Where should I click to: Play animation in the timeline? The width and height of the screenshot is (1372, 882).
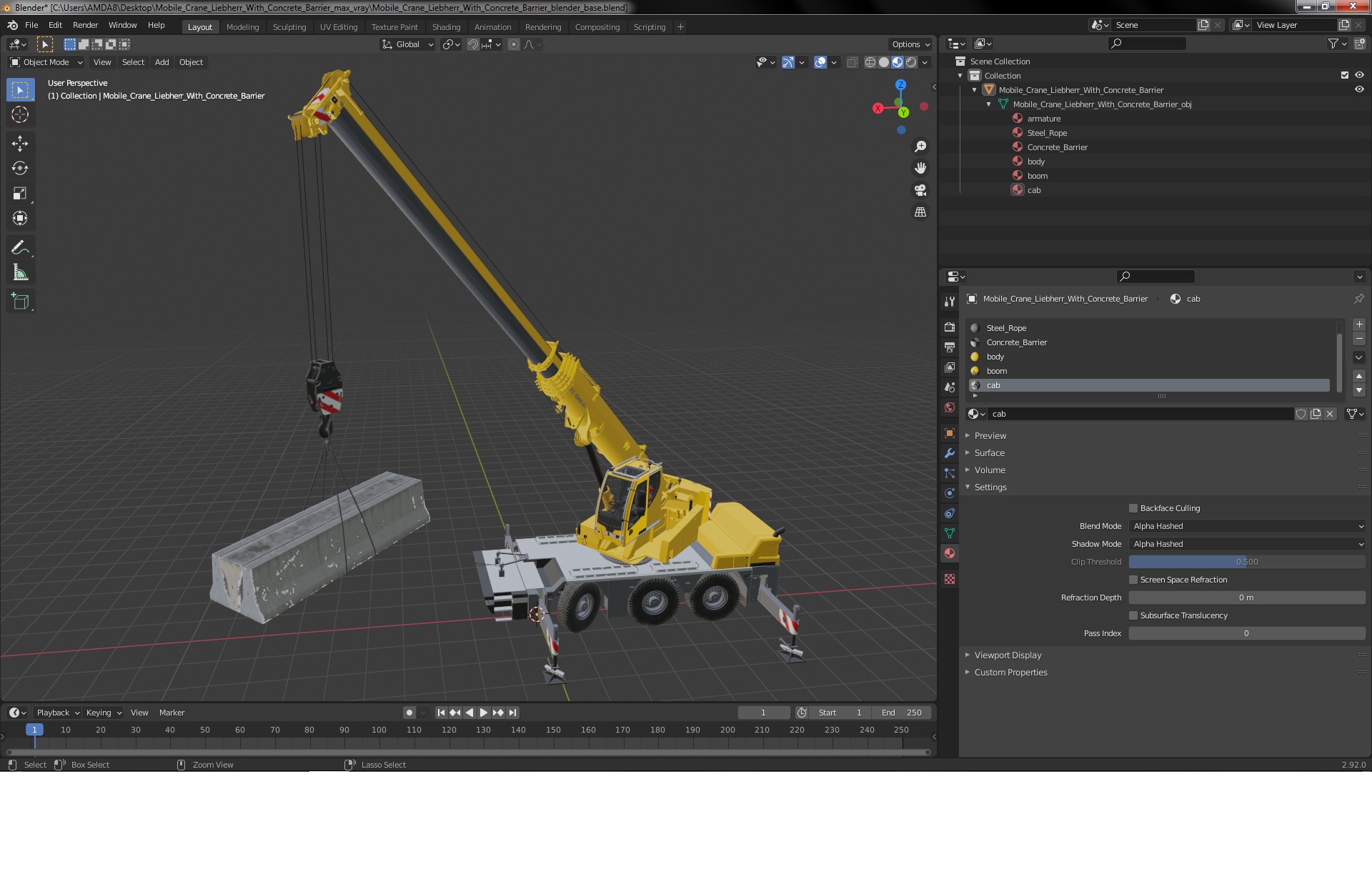pyautogui.click(x=484, y=713)
